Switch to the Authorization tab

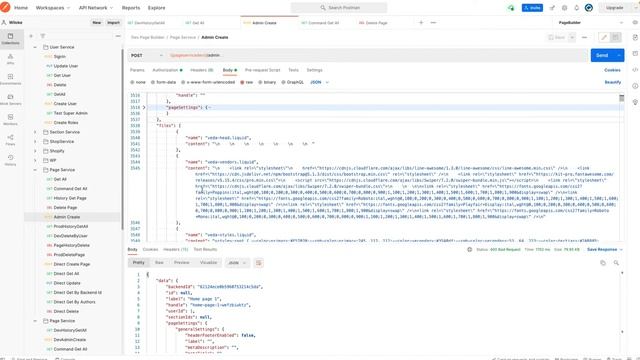click(167, 70)
